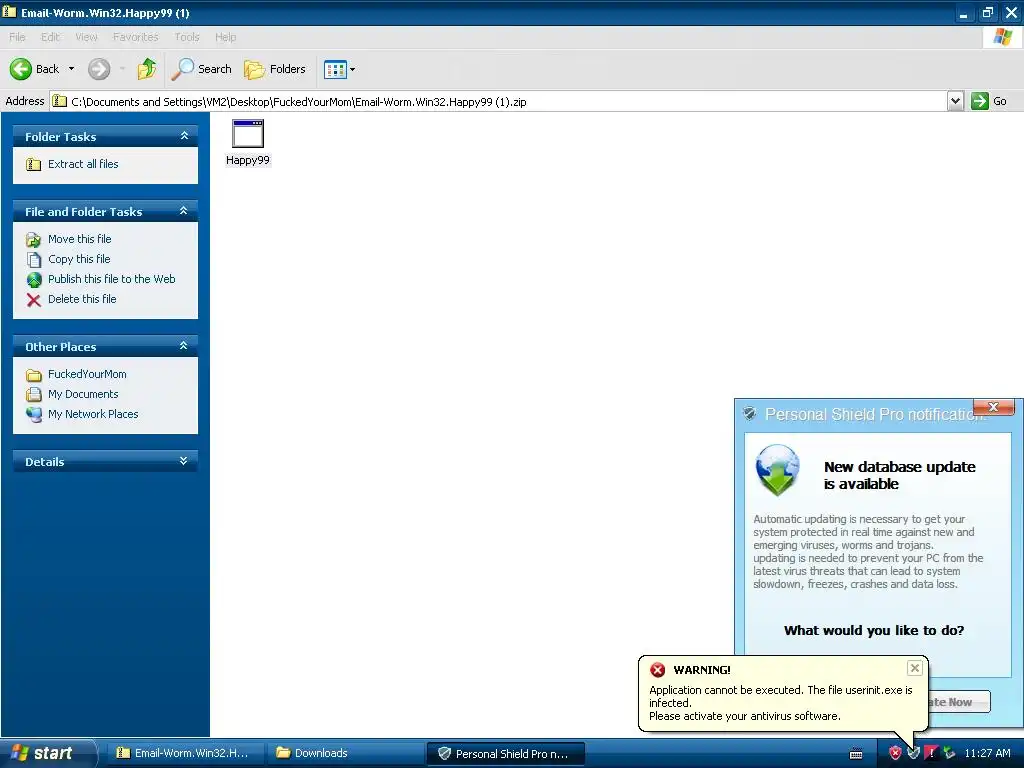Go up one folder level

click(x=147, y=69)
